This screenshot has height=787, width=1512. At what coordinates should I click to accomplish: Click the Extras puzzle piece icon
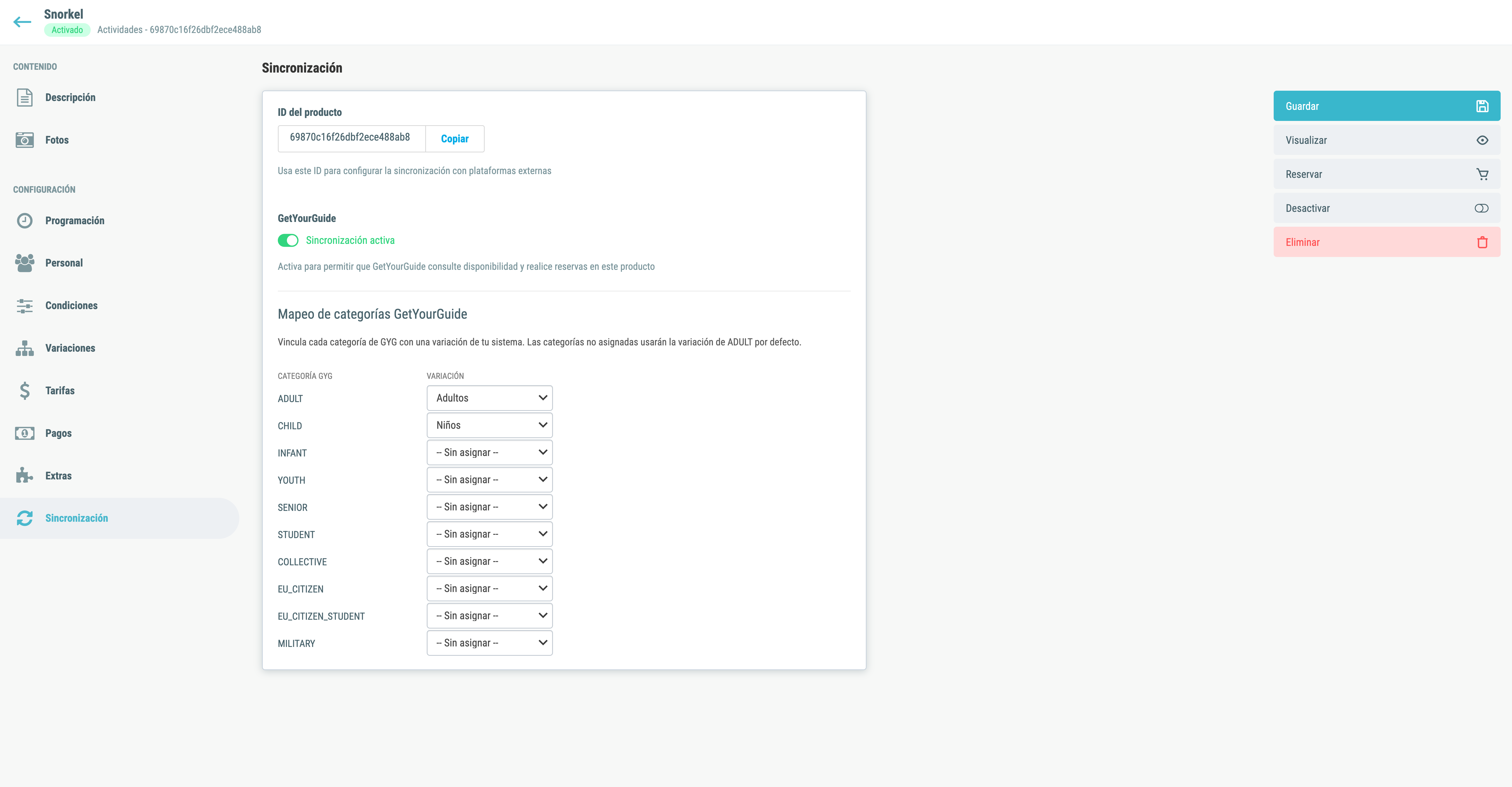(25, 476)
